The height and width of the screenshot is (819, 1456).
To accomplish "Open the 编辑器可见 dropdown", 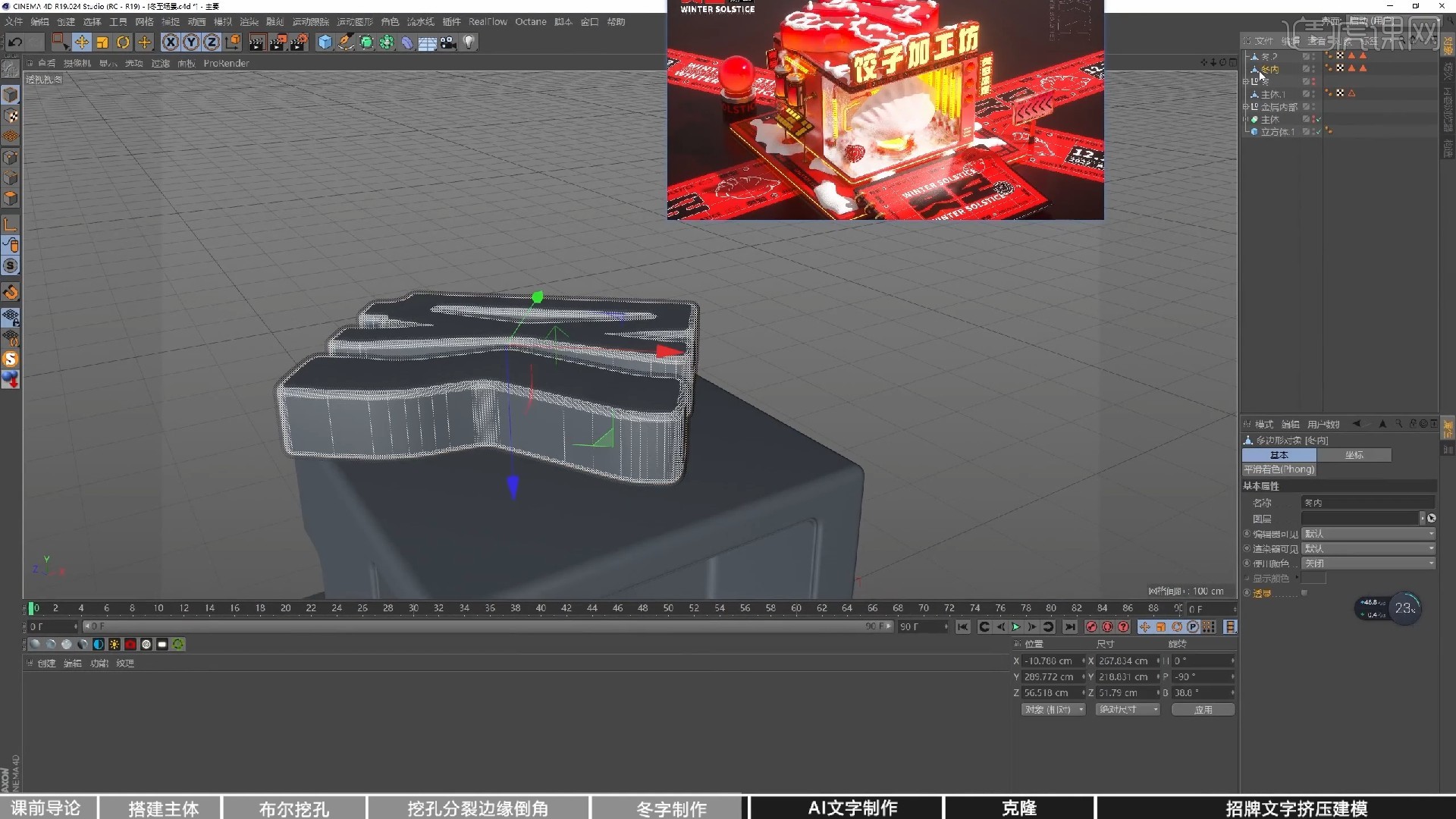I will (1369, 534).
